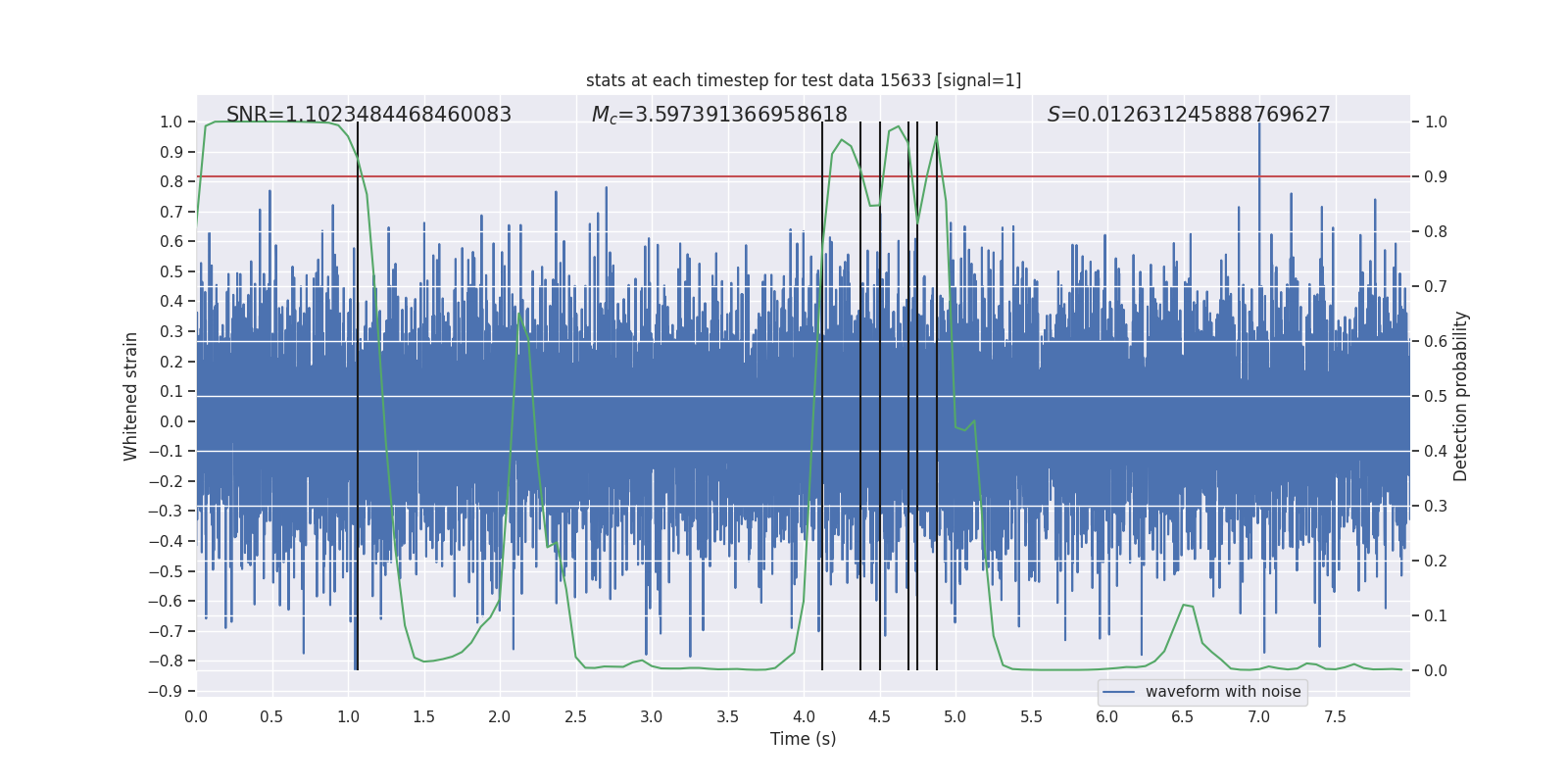Select the 5.5 tick label on the time axis
Image resolution: width=1568 pixels, height=784 pixels.
coord(1031,716)
